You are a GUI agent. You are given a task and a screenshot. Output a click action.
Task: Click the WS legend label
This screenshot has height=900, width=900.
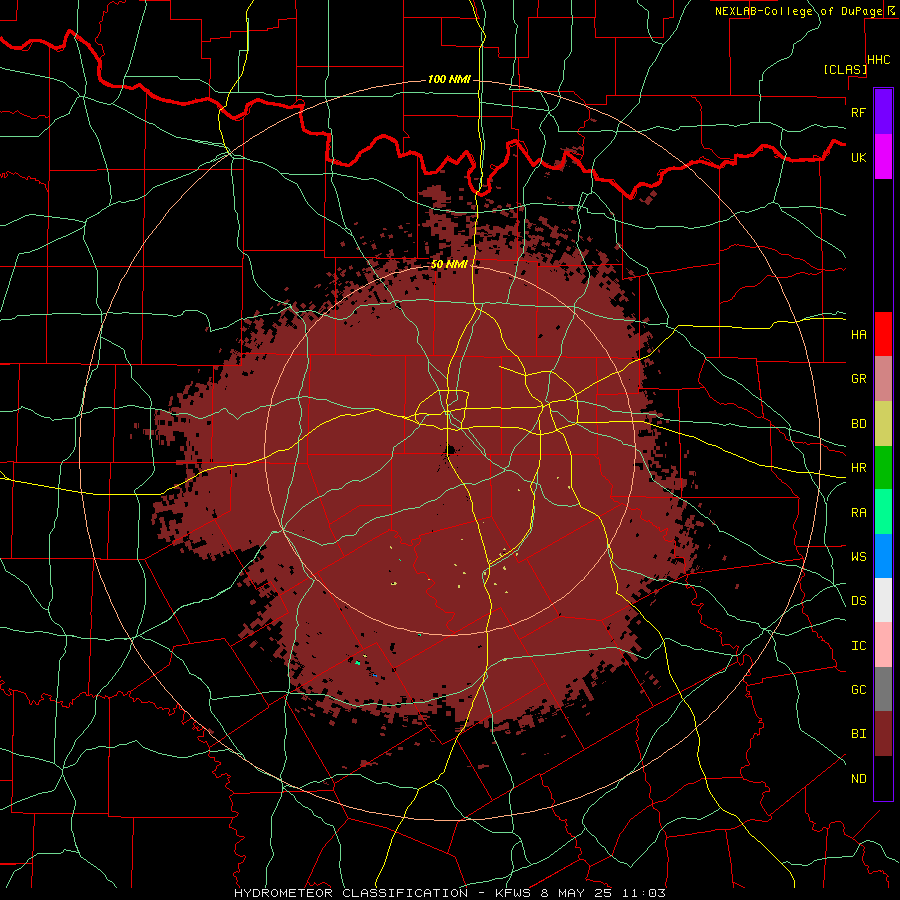pos(858,557)
